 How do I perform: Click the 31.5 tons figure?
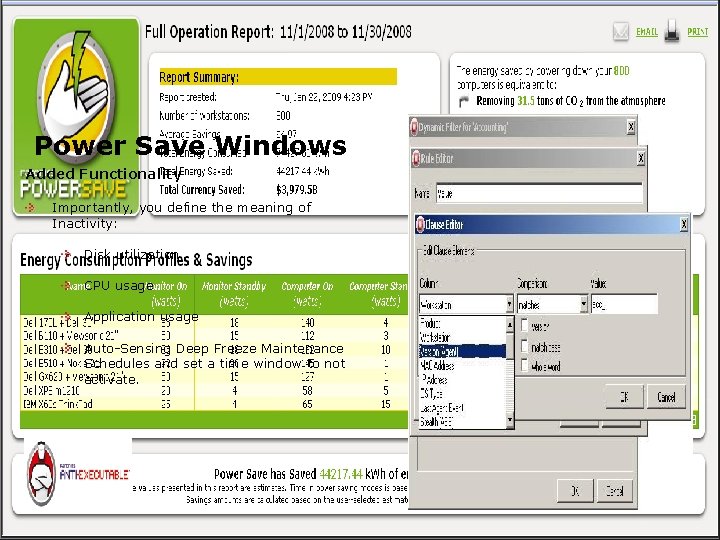coord(526,101)
